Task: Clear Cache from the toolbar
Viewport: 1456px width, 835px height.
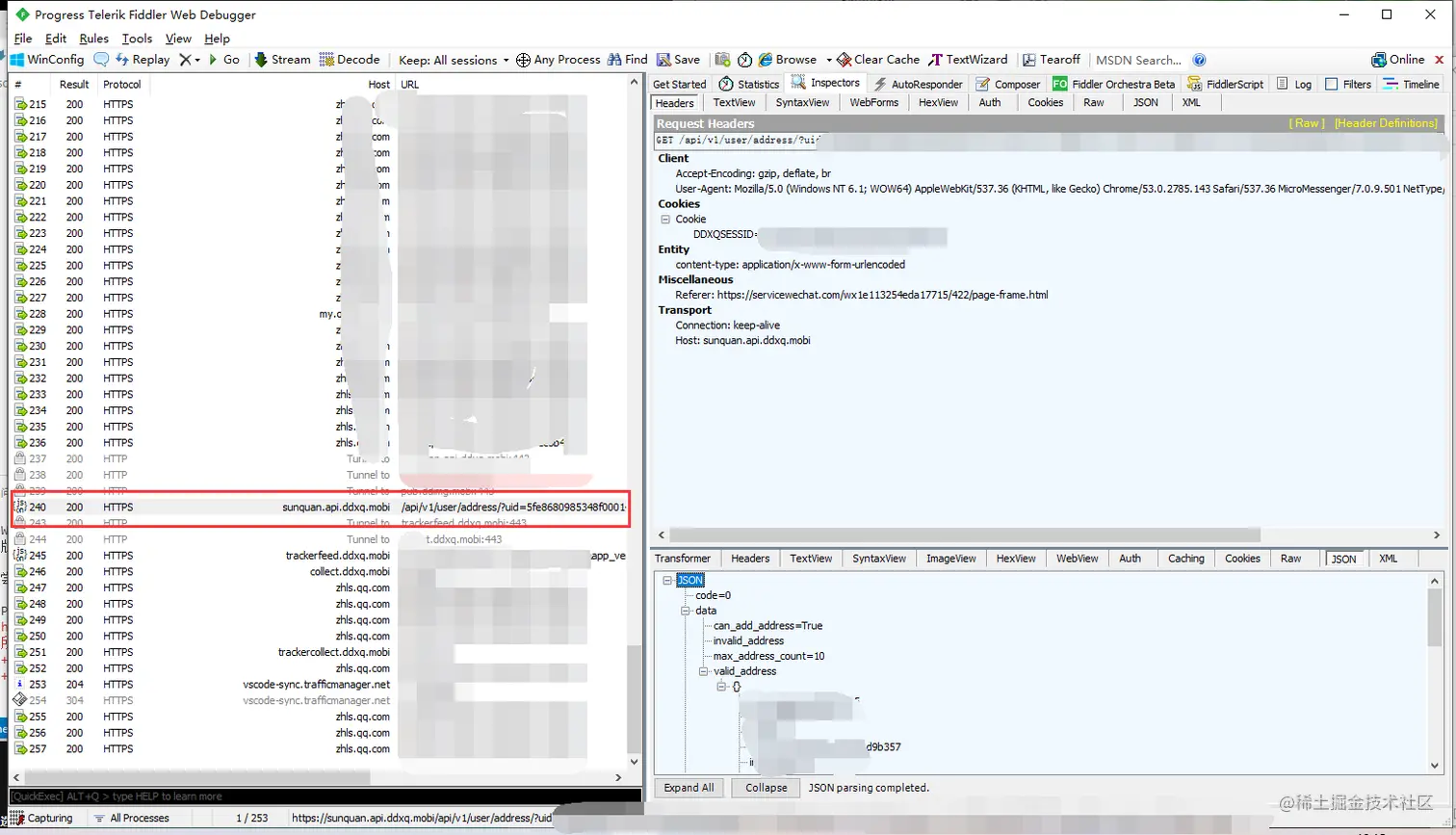Action: click(878, 60)
